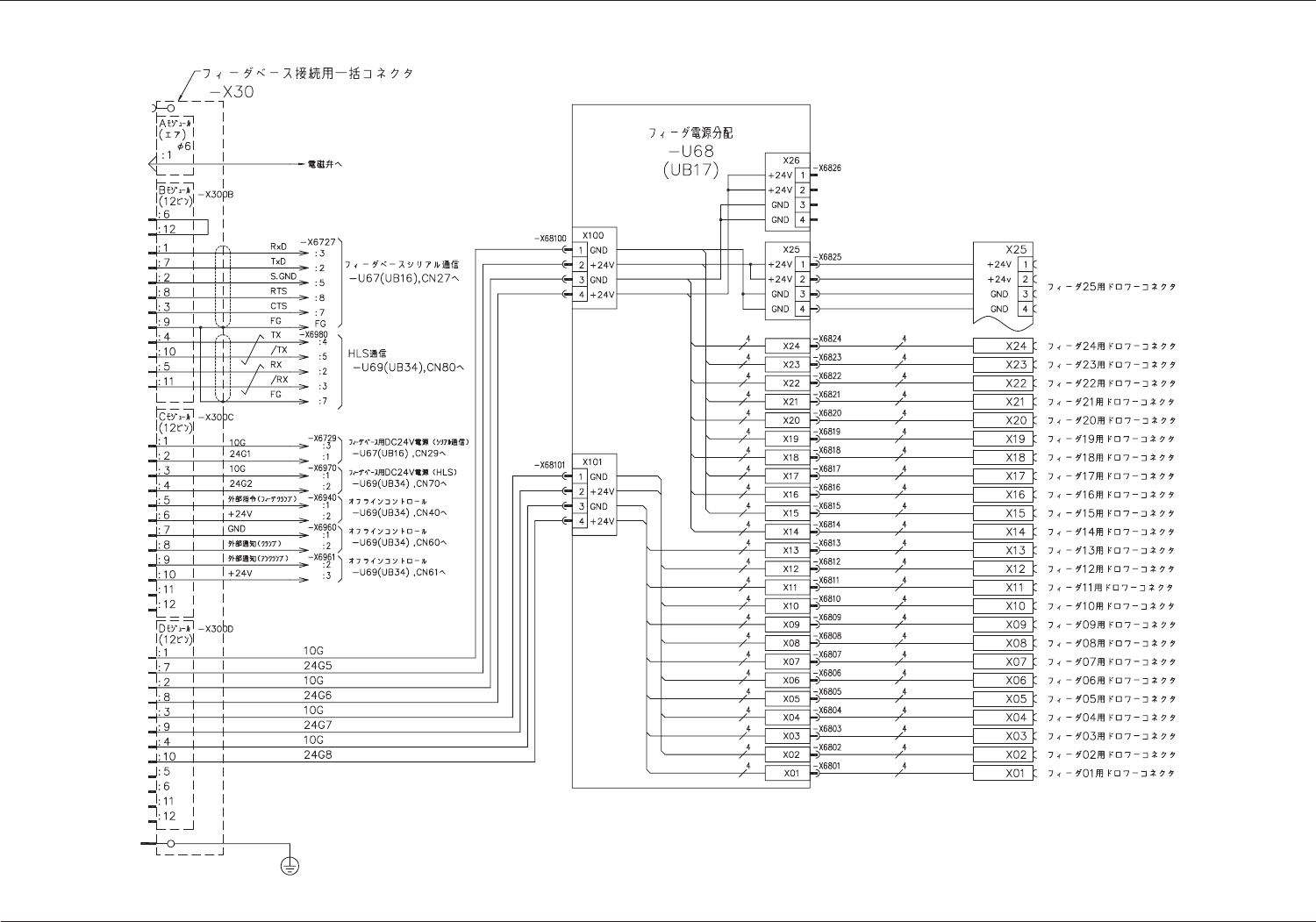Click the -X6727 cable label
1316x922 pixels.
coord(318,241)
